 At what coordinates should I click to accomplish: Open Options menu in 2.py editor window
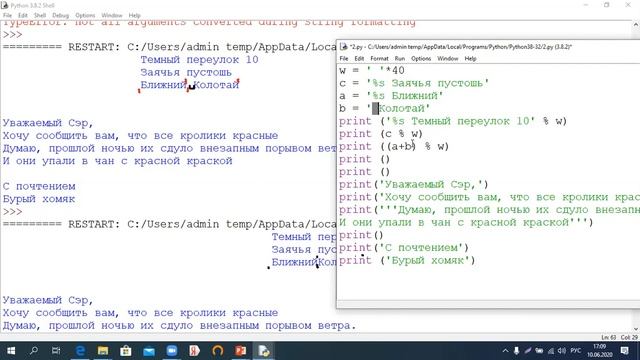[421, 59]
